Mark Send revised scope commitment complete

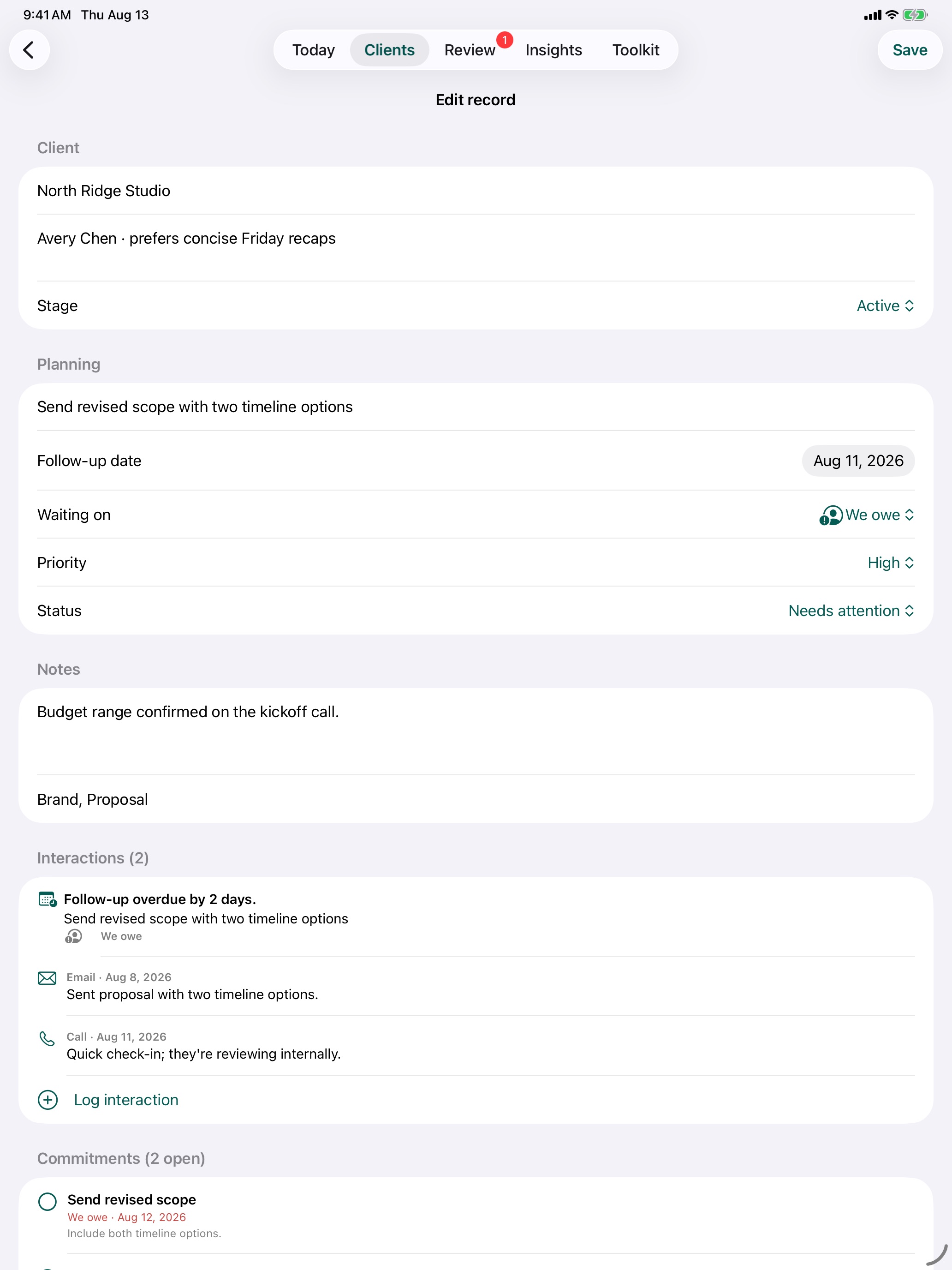pyautogui.click(x=47, y=1202)
